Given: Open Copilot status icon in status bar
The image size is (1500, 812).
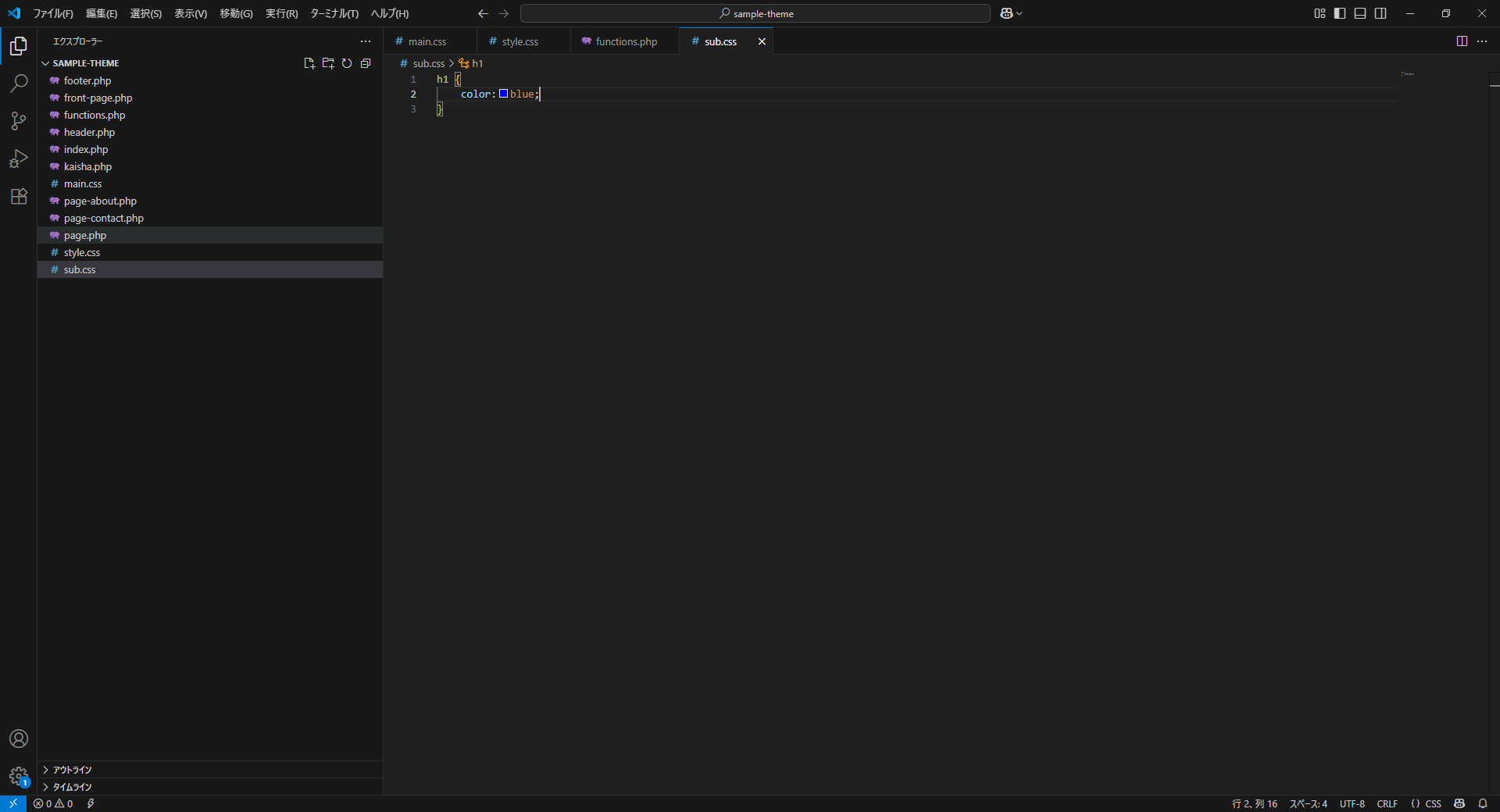Looking at the screenshot, I should 1459,803.
